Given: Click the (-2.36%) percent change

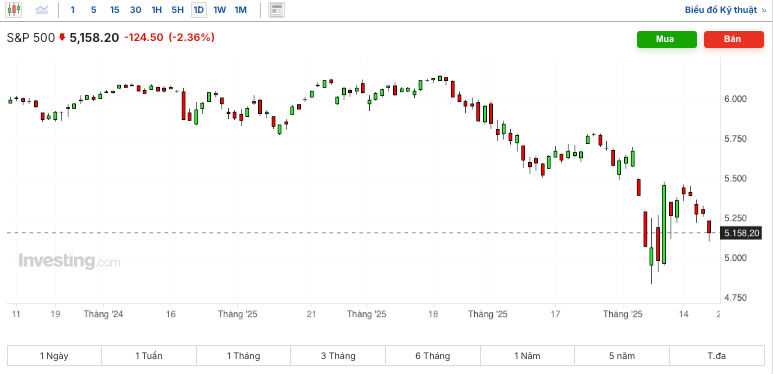Looking at the screenshot, I should [192, 37].
